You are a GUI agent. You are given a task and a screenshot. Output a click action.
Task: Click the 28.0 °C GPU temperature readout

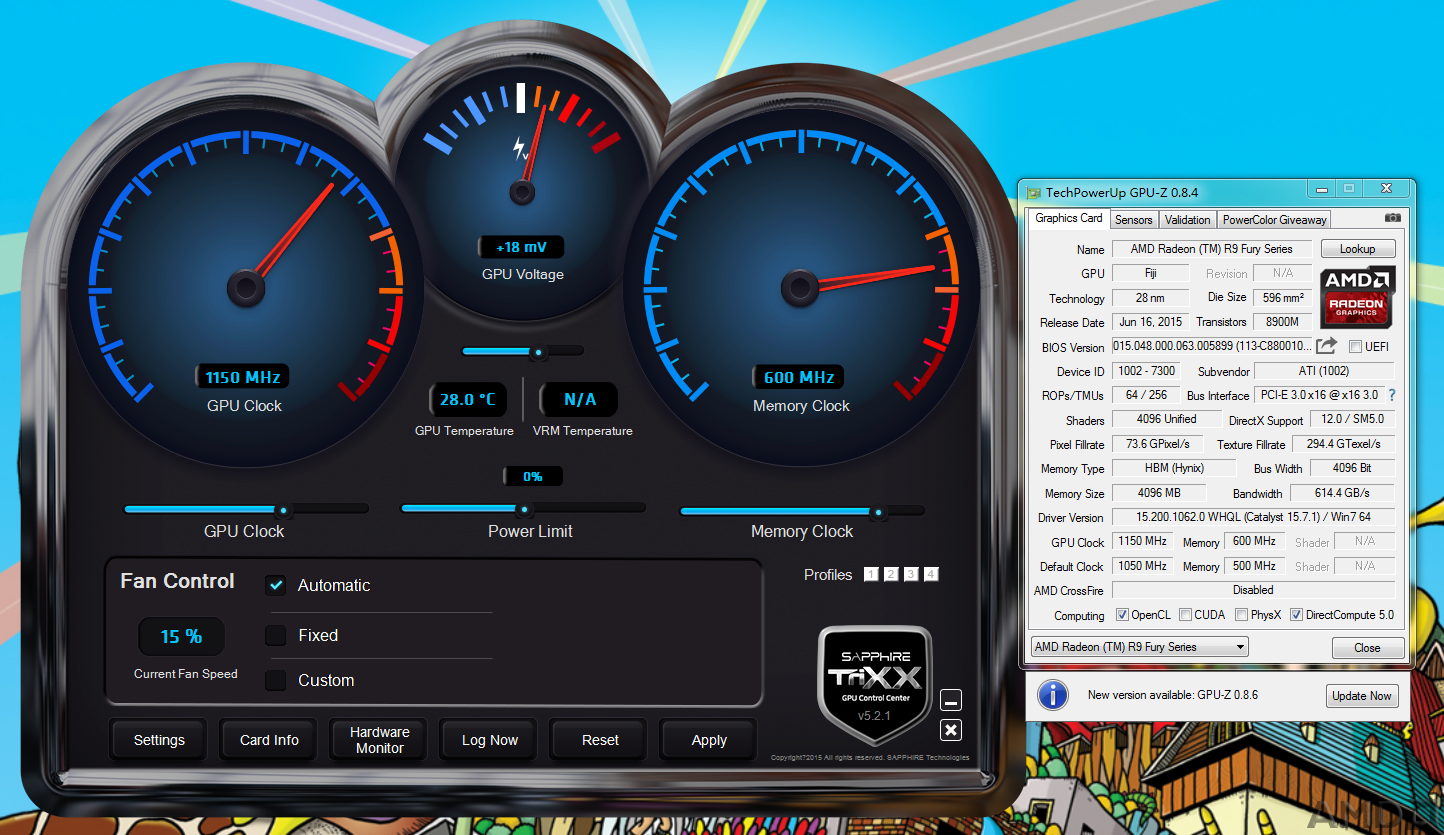click(x=468, y=400)
